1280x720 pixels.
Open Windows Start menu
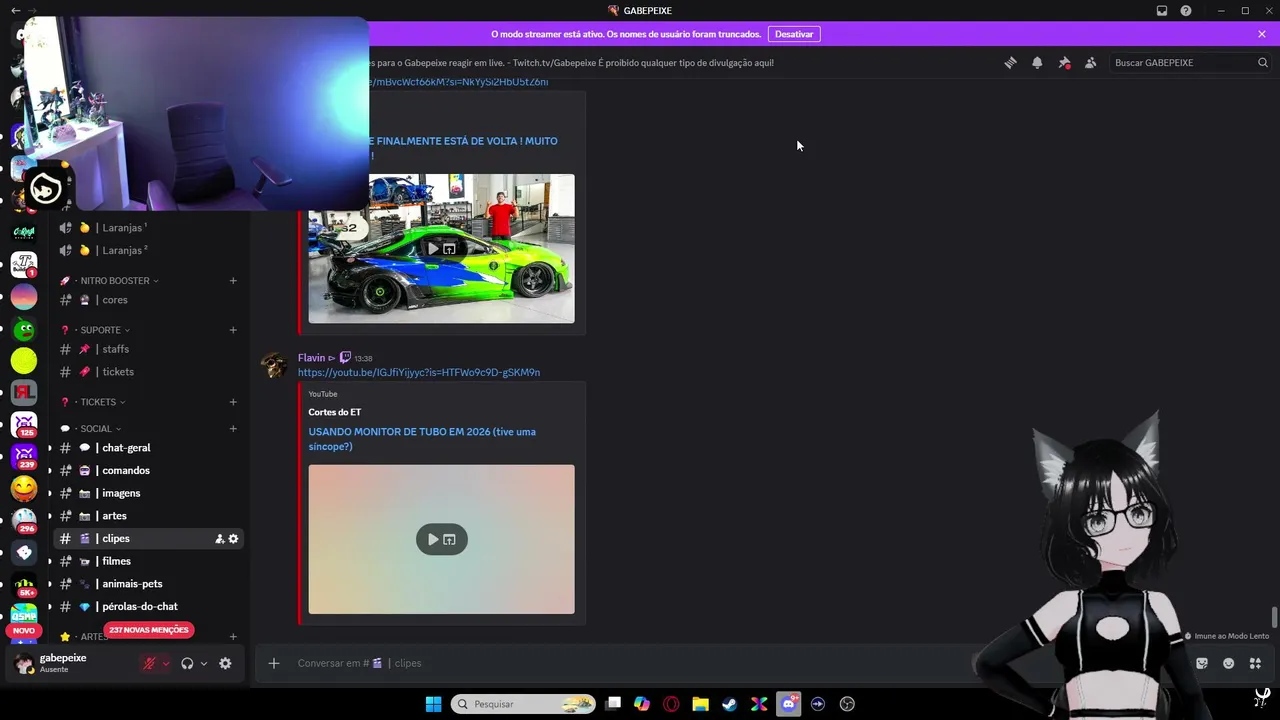coord(433,704)
